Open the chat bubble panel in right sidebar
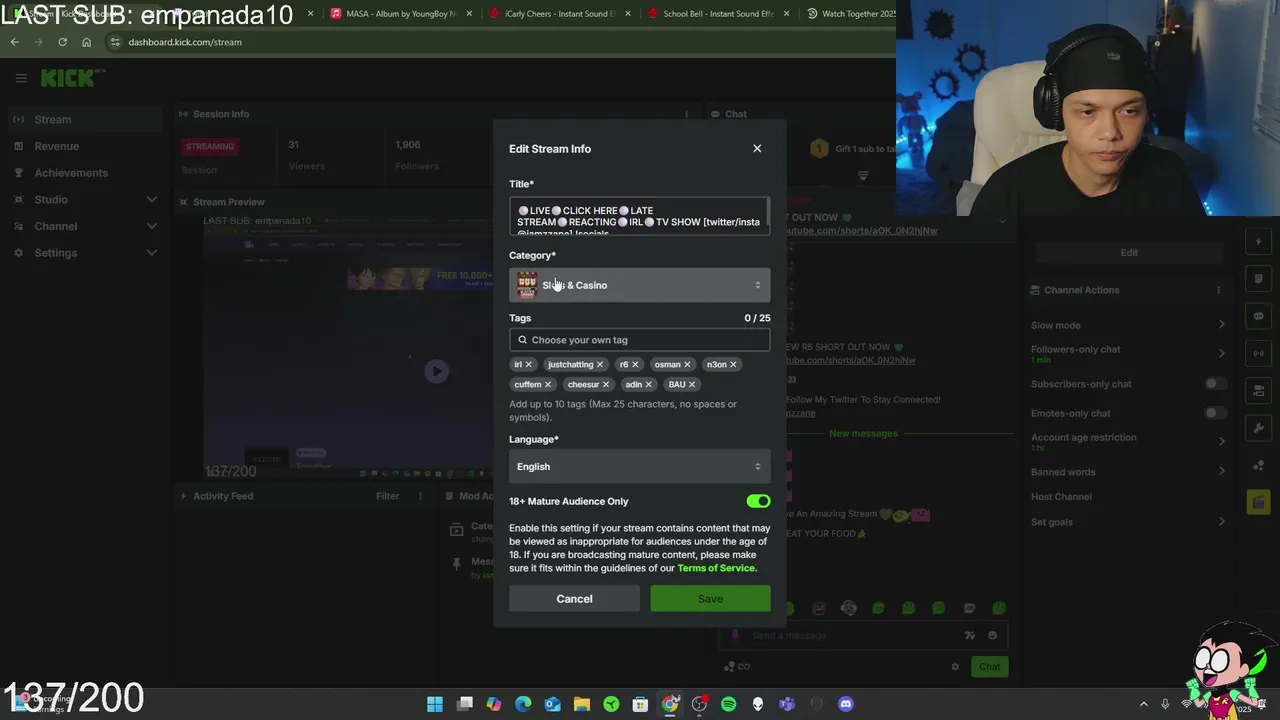The height and width of the screenshot is (720, 1280). coord(1258,316)
